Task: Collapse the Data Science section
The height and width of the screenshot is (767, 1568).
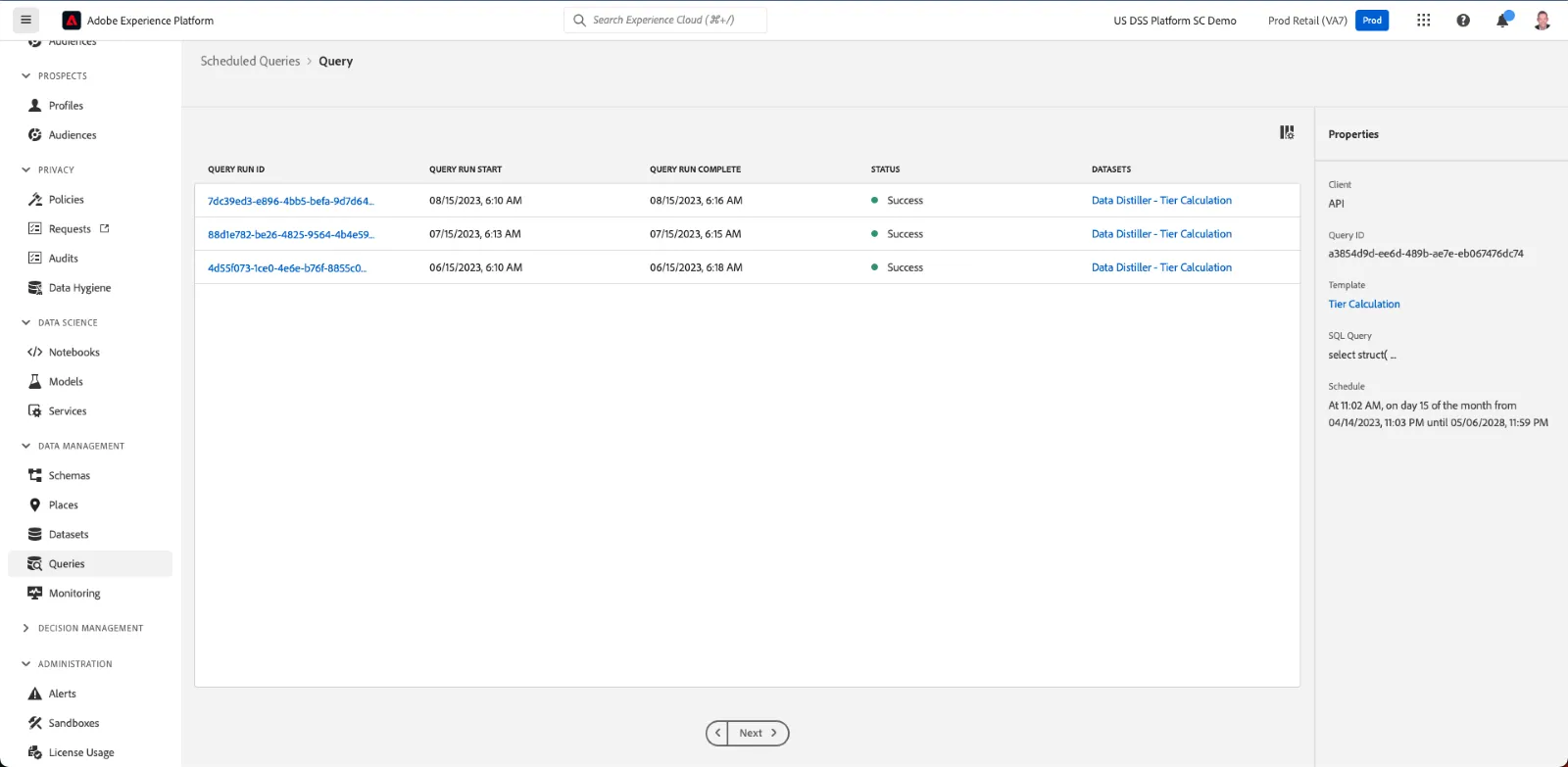Action: (x=25, y=323)
